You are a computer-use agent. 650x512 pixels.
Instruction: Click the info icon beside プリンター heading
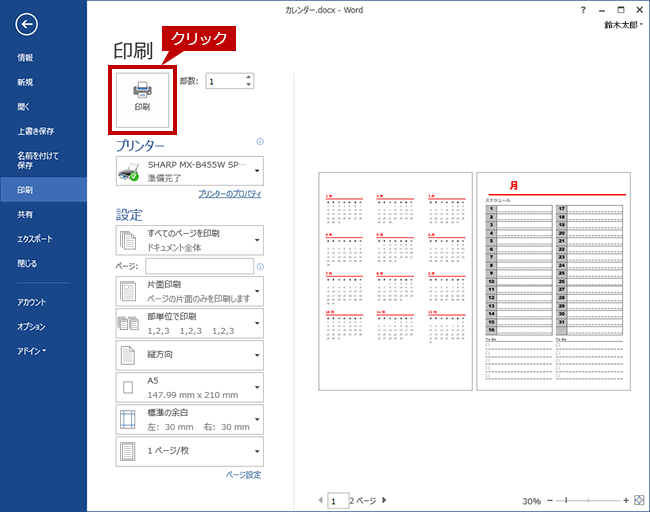click(260, 142)
